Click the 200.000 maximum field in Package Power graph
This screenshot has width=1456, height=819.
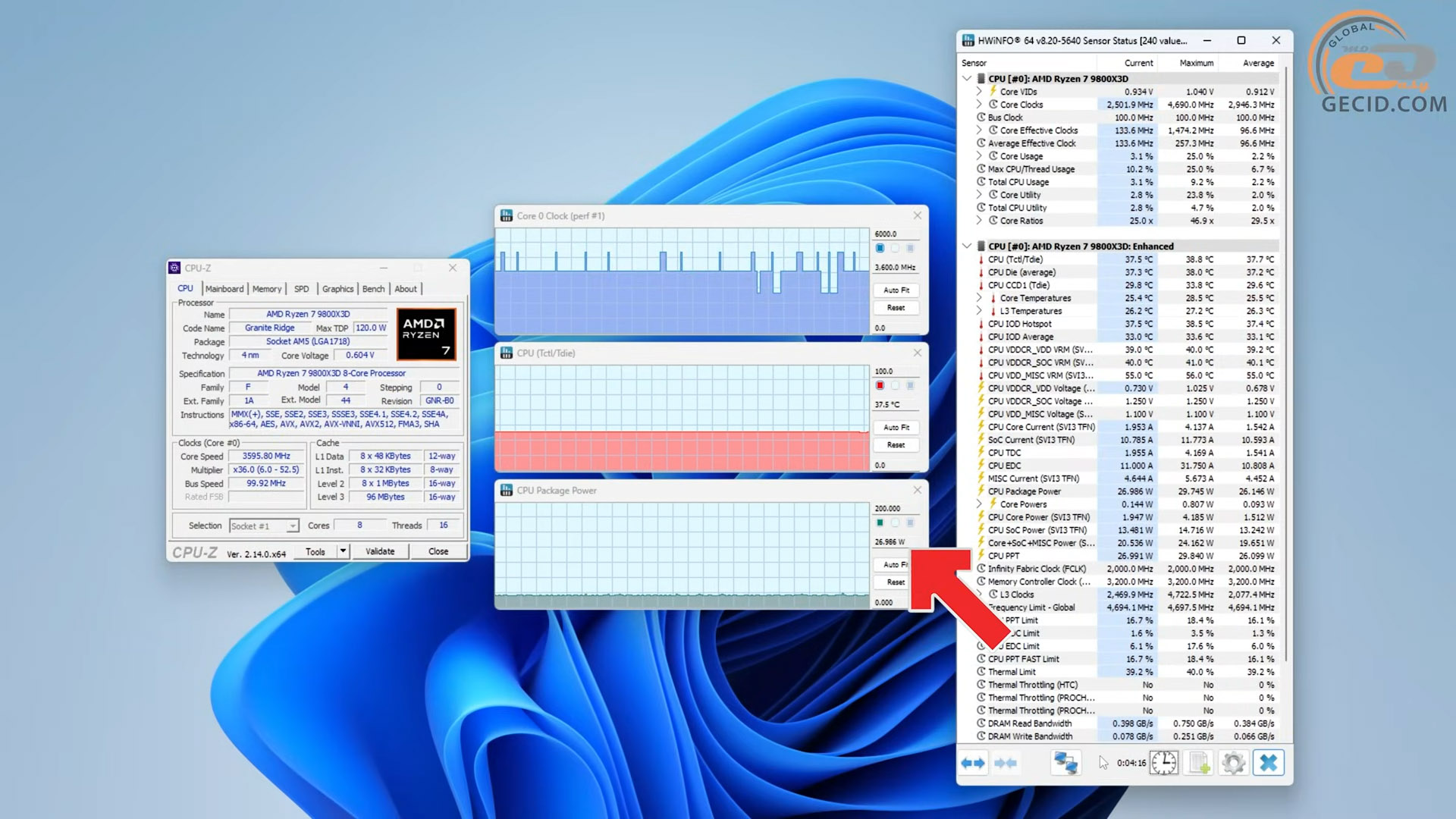pyautogui.click(x=896, y=508)
